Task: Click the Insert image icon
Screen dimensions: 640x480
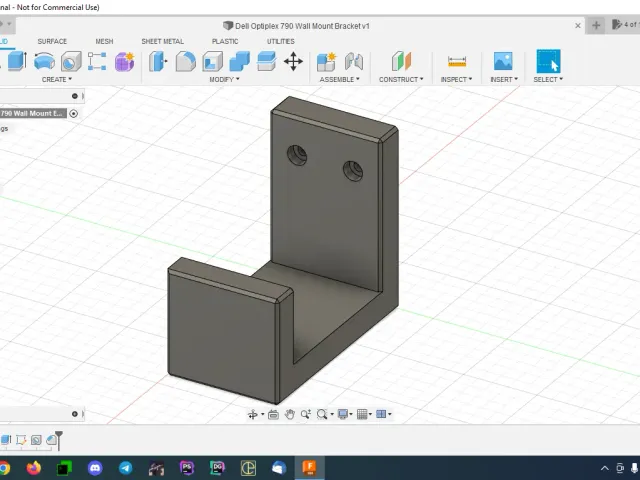Action: click(503, 61)
